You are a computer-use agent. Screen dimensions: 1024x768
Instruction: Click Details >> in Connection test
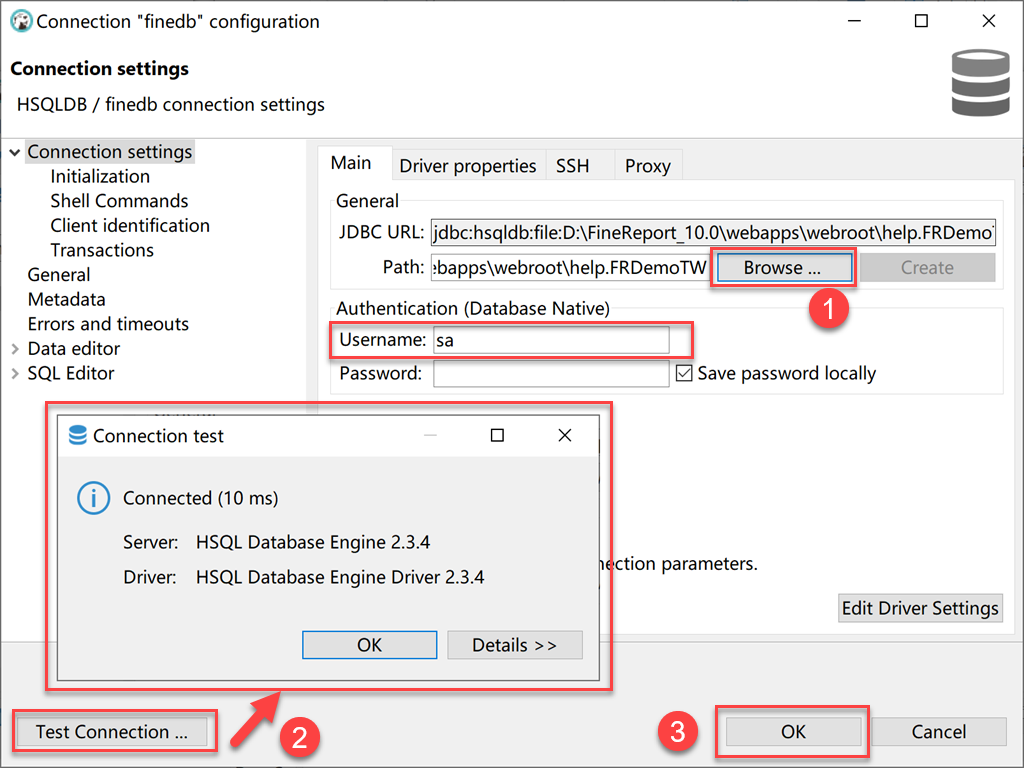(x=515, y=645)
